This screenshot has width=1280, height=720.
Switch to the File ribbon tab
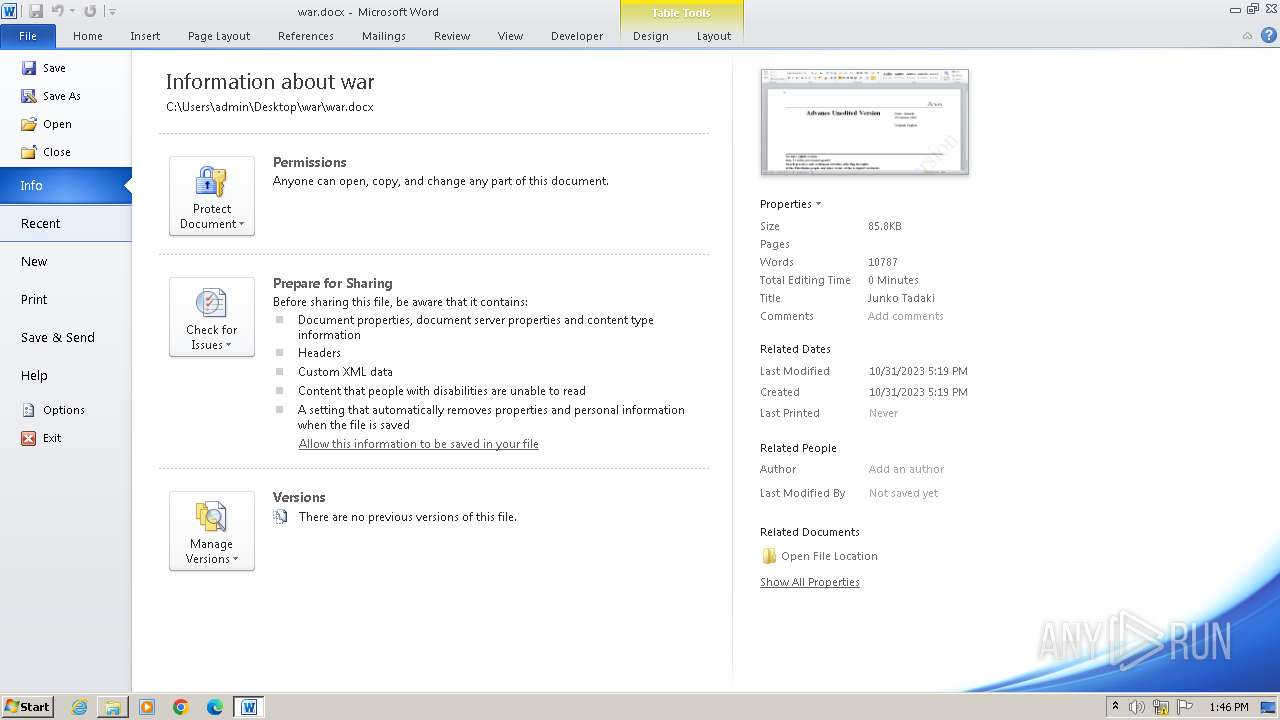coord(28,36)
